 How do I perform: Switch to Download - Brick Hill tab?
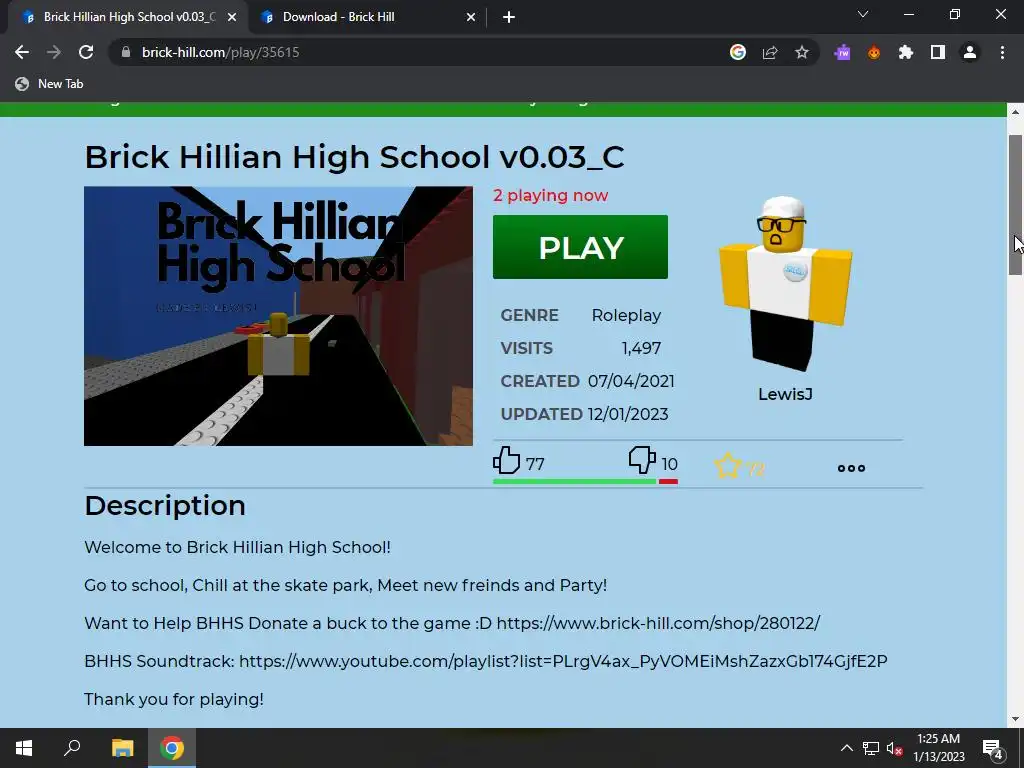click(368, 17)
